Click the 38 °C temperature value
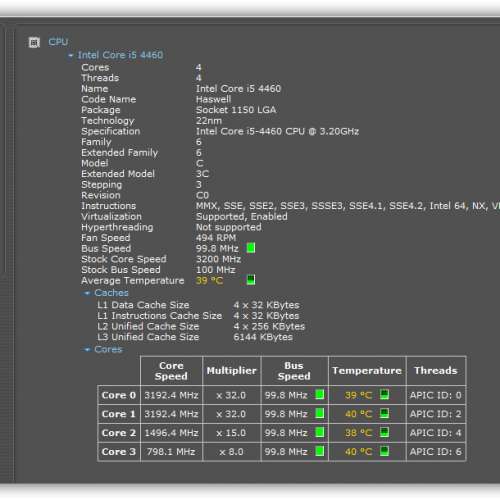This screenshot has width=500, height=500. [358, 433]
